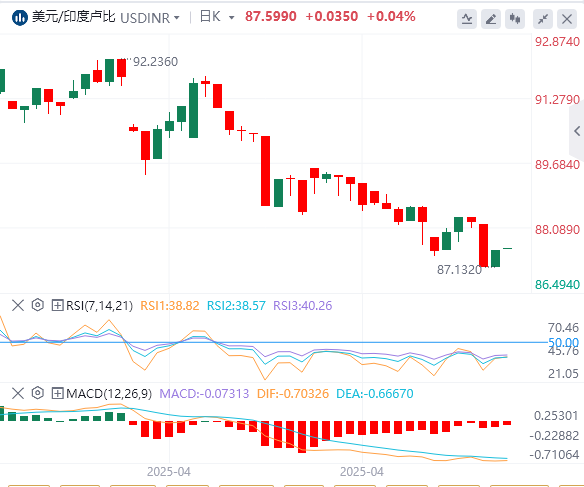This screenshot has width=584, height=487.
Task: Remove the RSI indicator panel
Action: coord(18,306)
